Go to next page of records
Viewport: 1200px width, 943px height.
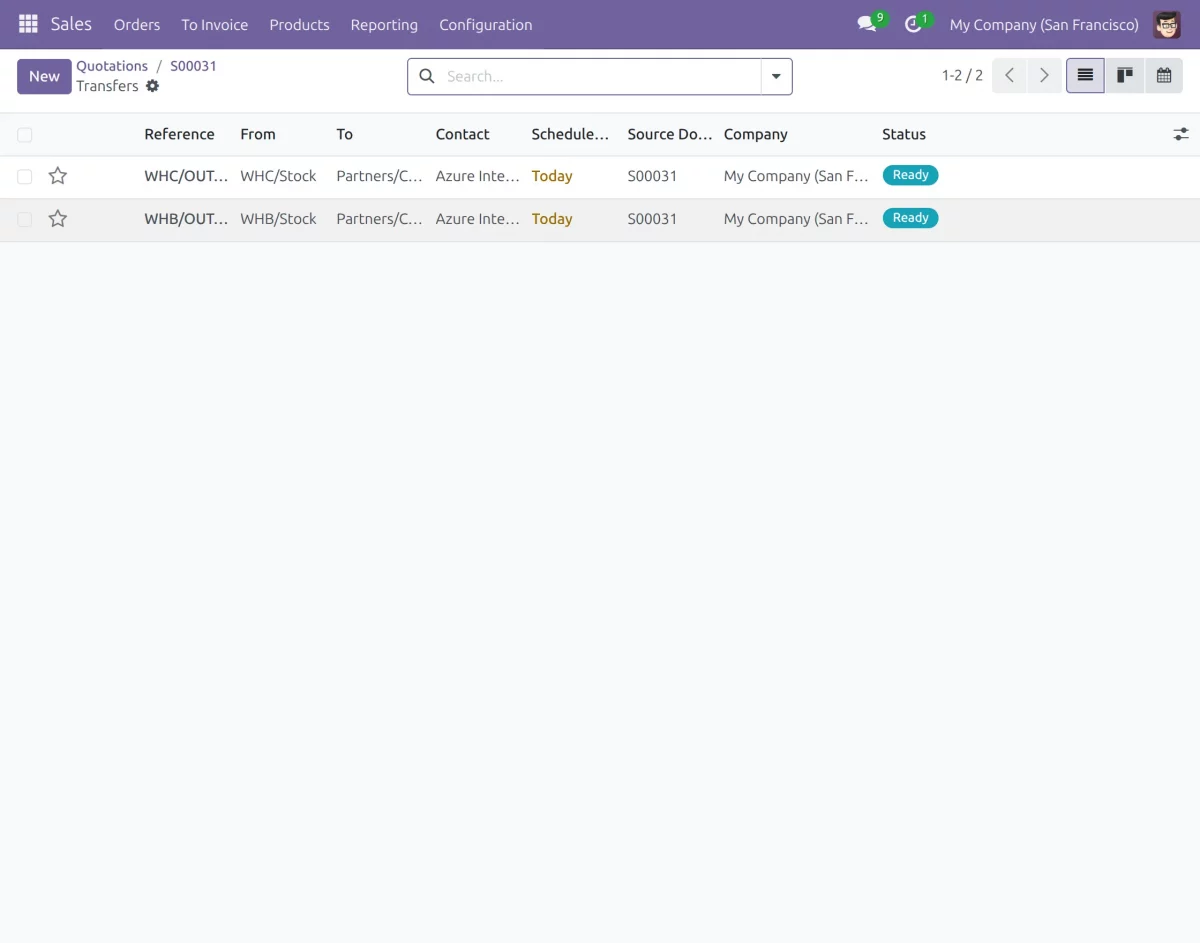(1044, 75)
